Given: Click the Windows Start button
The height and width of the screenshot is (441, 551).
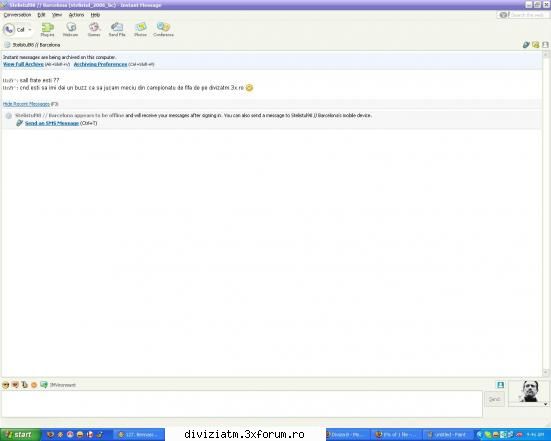Looking at the screenshot, I should [20, 435].
